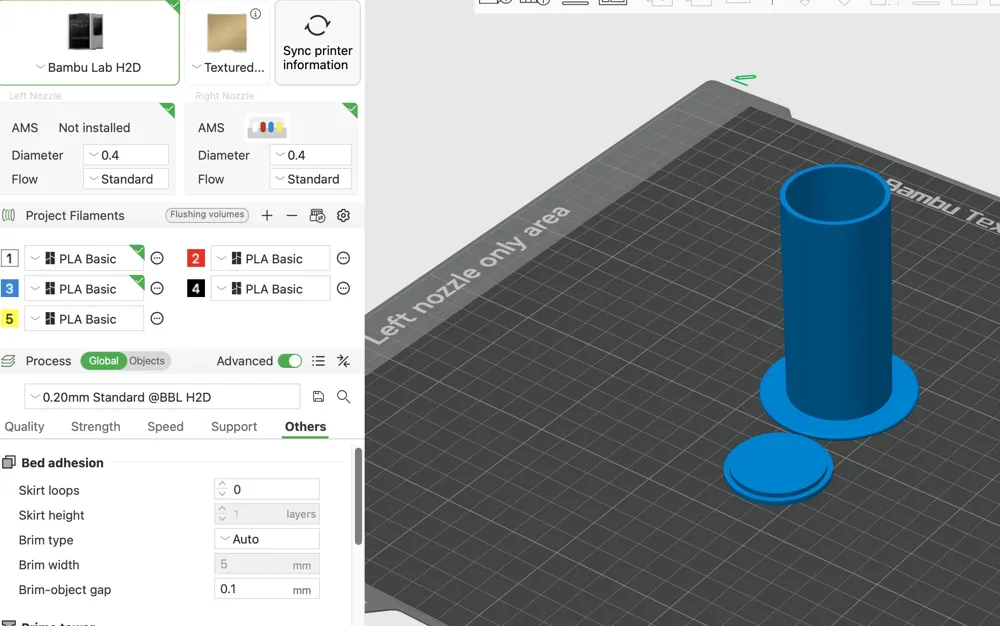The width and height of the screenshot is (1000, 626).
Task: Open filament 2 PLA Basic dropdown
Action: coord(270,258)
